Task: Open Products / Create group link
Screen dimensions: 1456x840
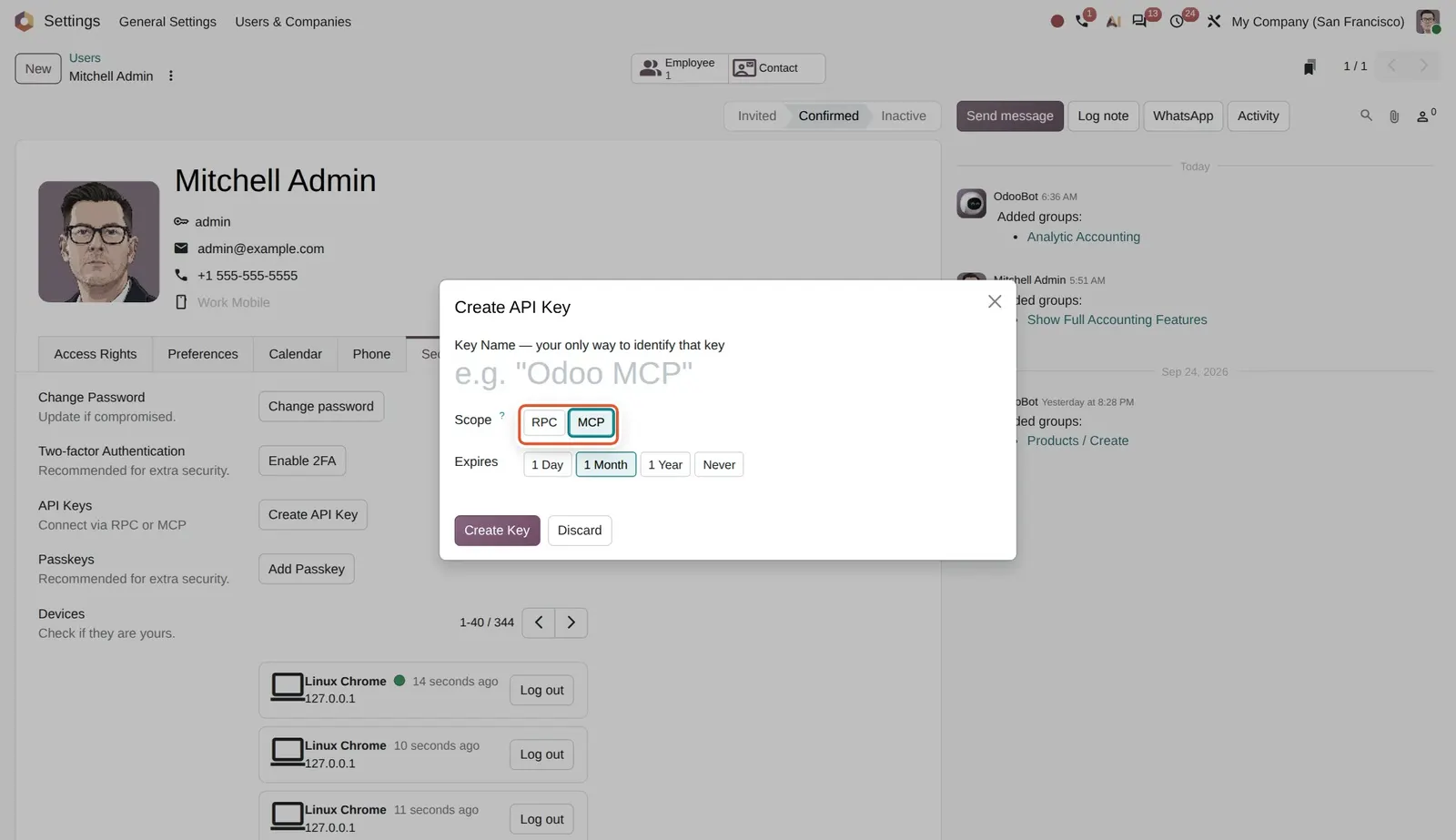Action: pyautogui.click(x=1077, y=441)
